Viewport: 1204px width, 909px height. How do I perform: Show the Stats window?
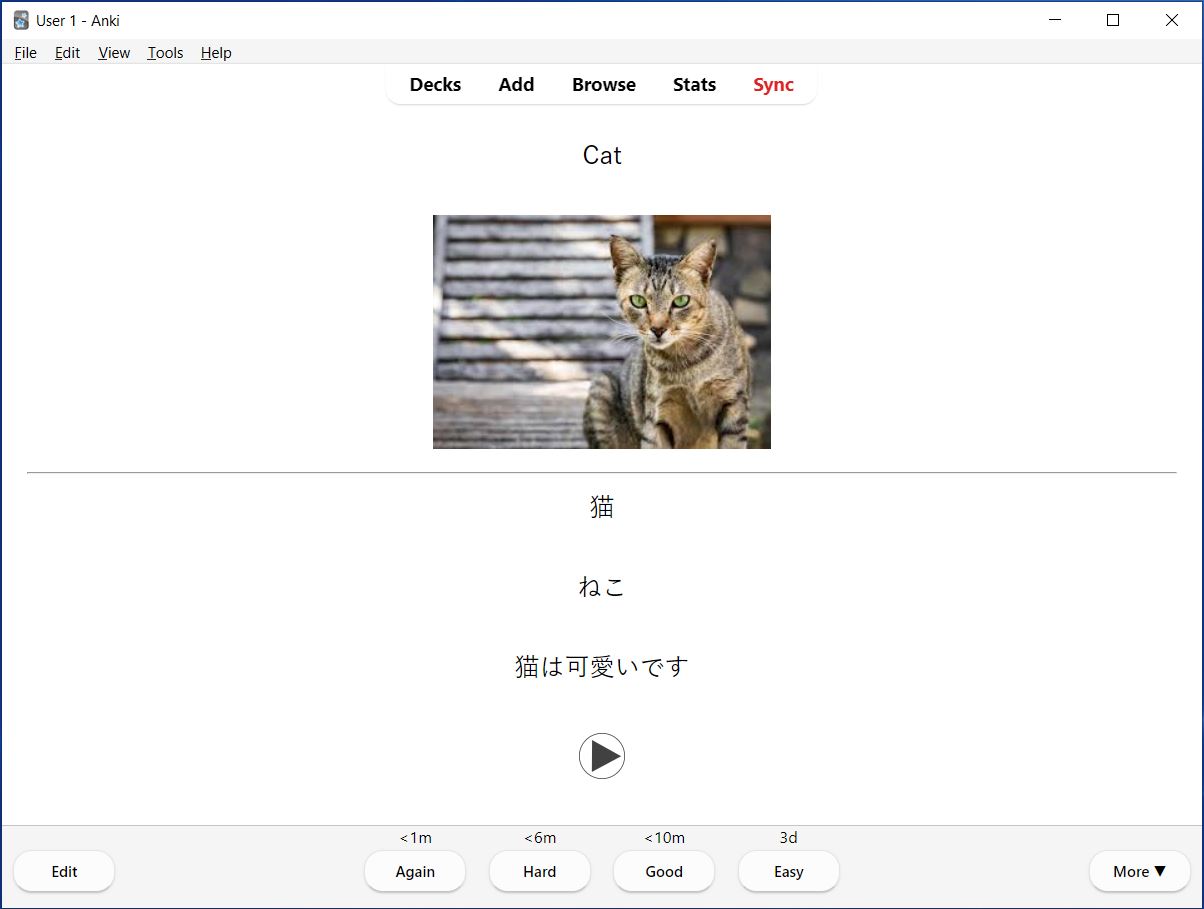coord(694,85)
